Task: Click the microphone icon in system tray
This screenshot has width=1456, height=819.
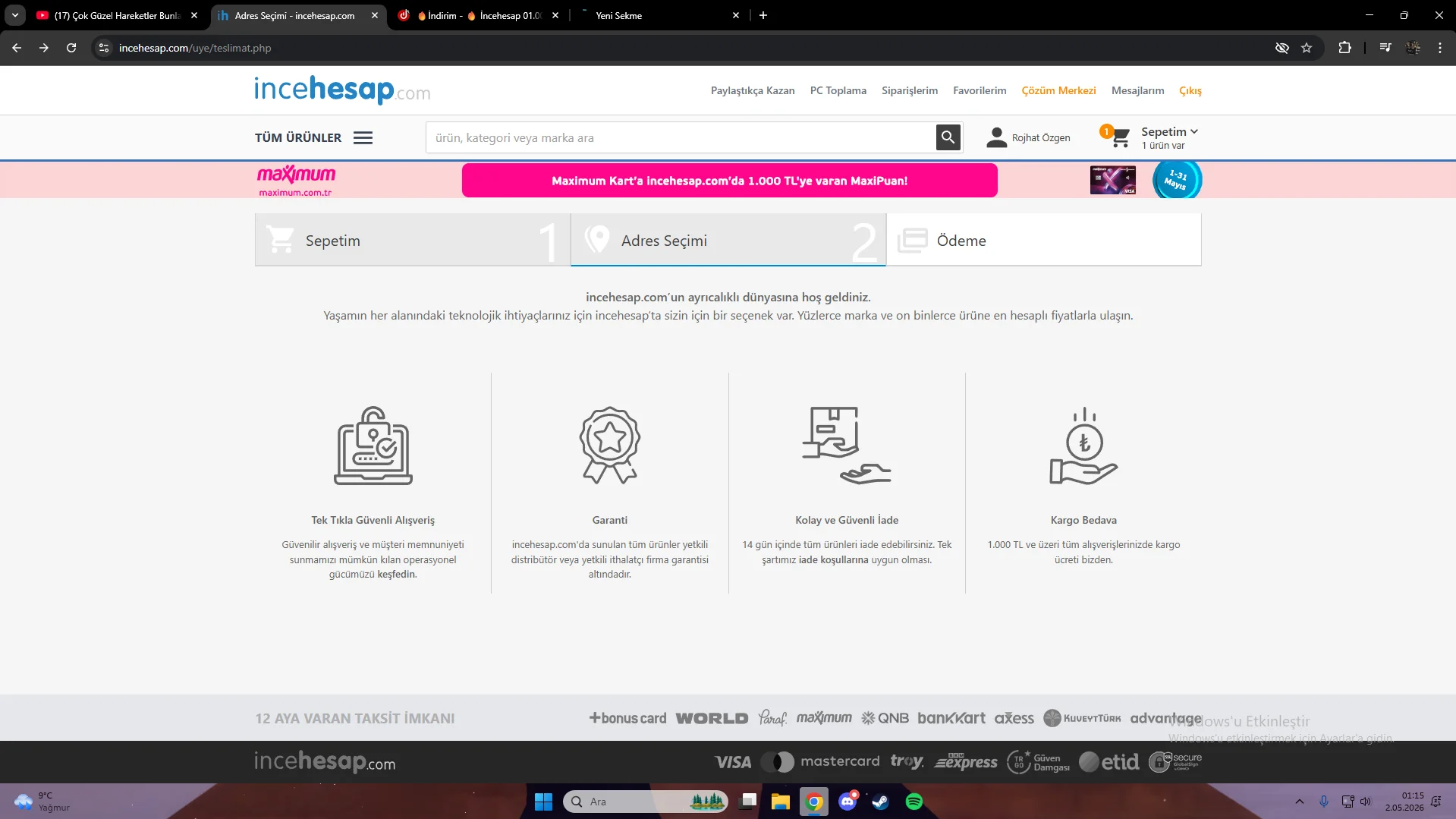Action: pyautogui.click(x=1324, y=802)
